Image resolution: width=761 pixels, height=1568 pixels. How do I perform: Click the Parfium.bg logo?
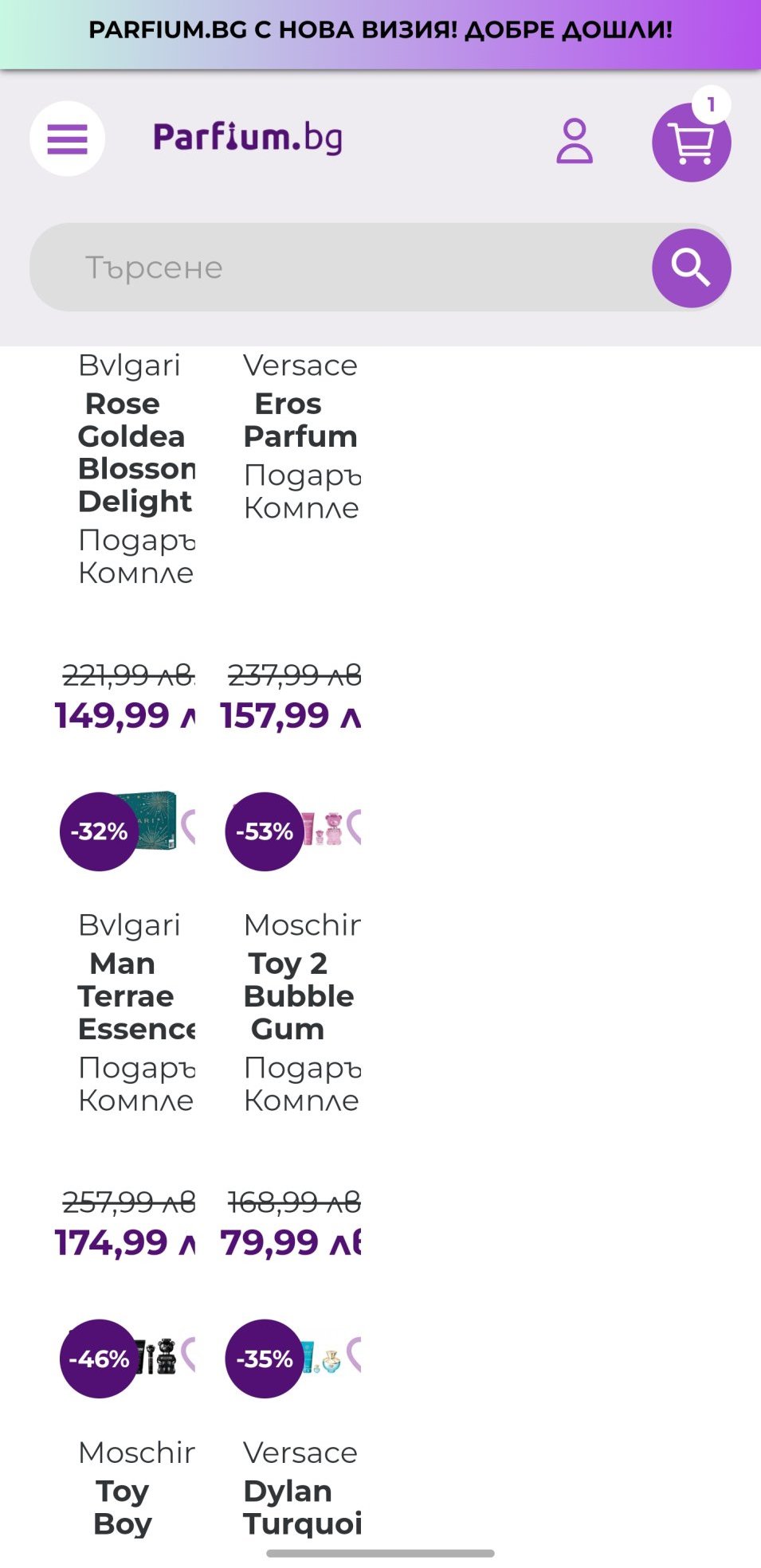tap(248, 138)
